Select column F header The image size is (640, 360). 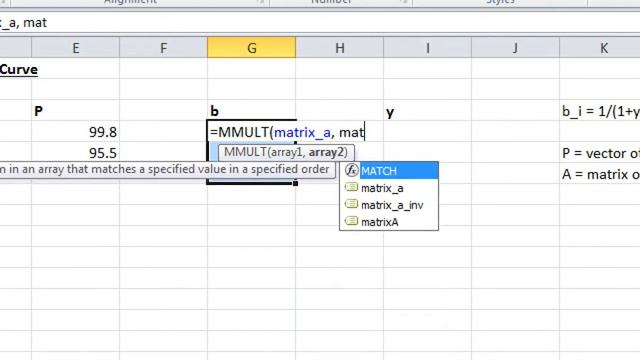[163, 48]
